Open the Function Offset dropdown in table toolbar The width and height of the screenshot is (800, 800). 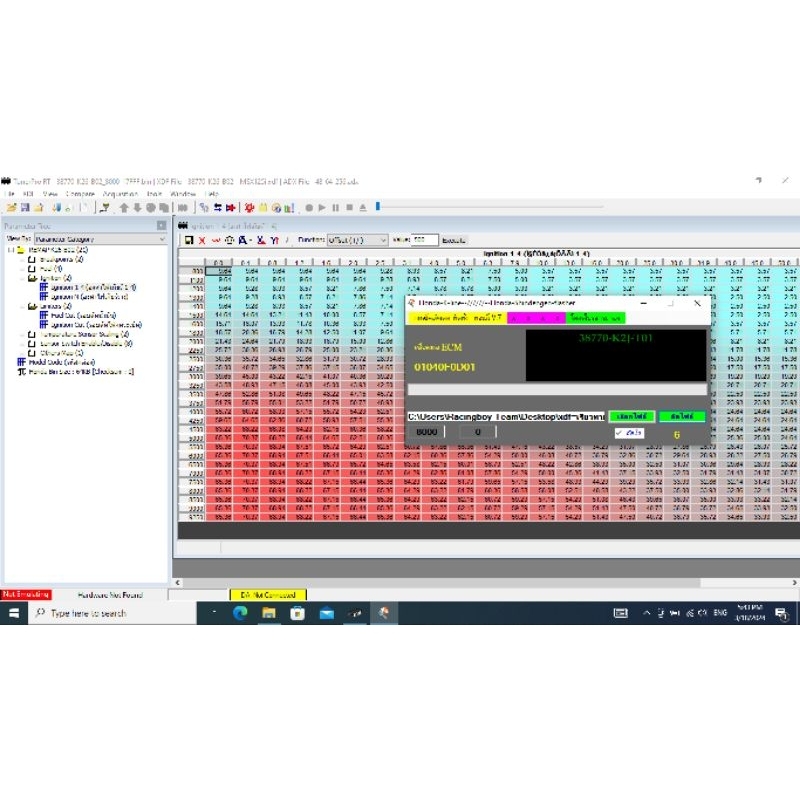point(382,240)
